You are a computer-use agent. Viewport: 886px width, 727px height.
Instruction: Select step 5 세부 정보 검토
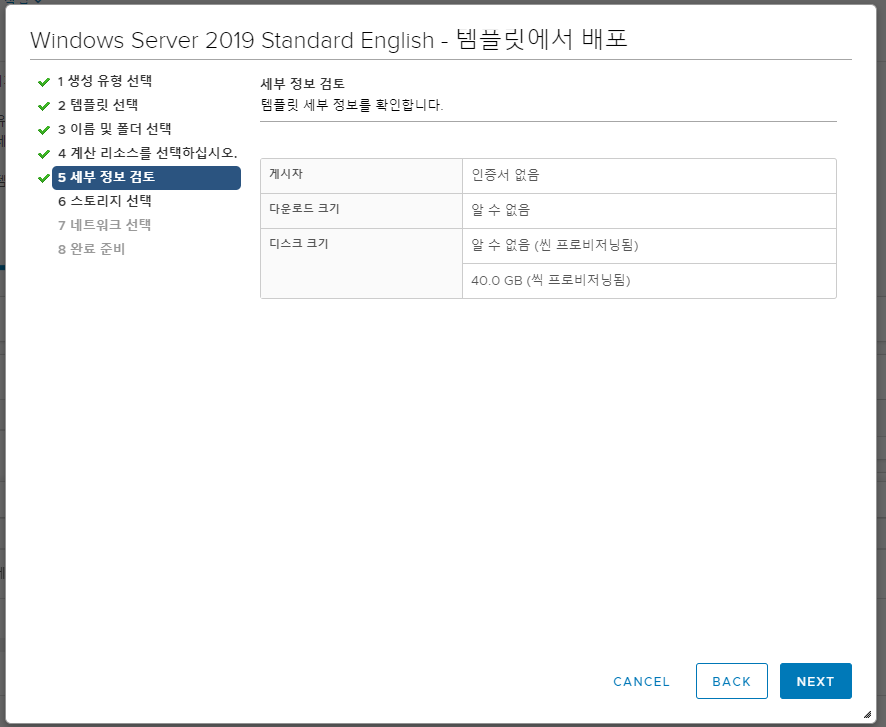[146, 177]
